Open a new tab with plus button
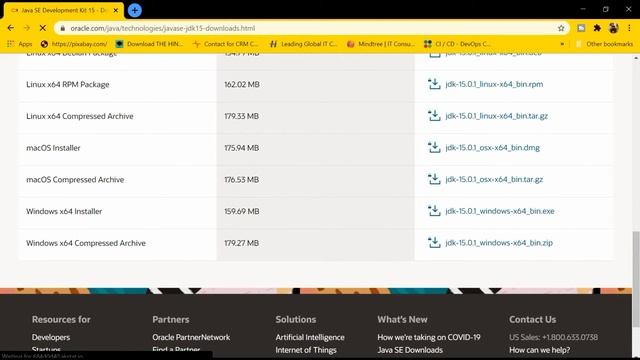Screen dimensions: 640x360 click(135, 10)
